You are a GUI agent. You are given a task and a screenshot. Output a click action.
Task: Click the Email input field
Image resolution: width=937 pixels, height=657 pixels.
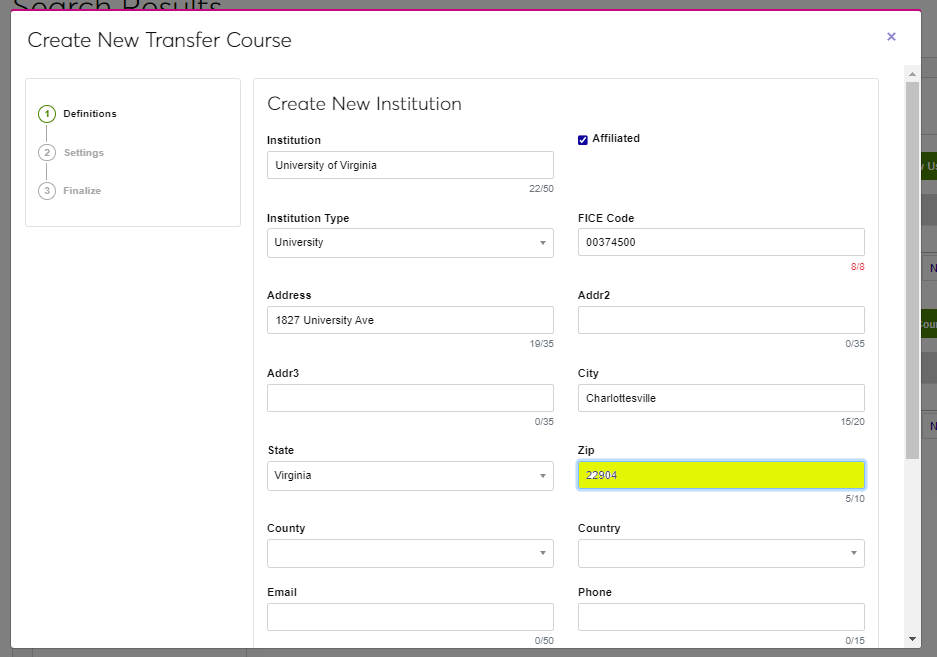(410, 617)
